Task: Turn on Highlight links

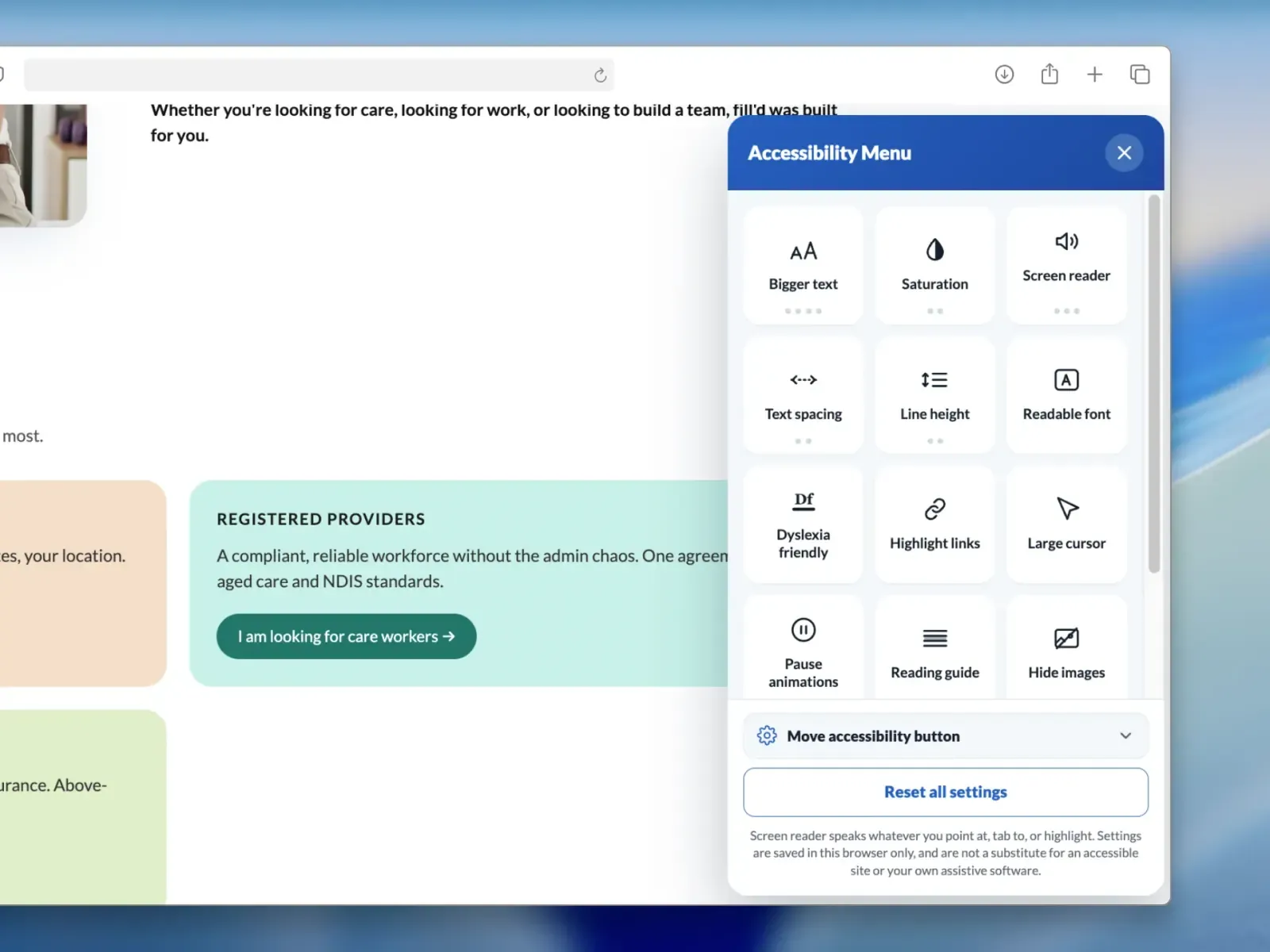Action: tap(935, 524)
